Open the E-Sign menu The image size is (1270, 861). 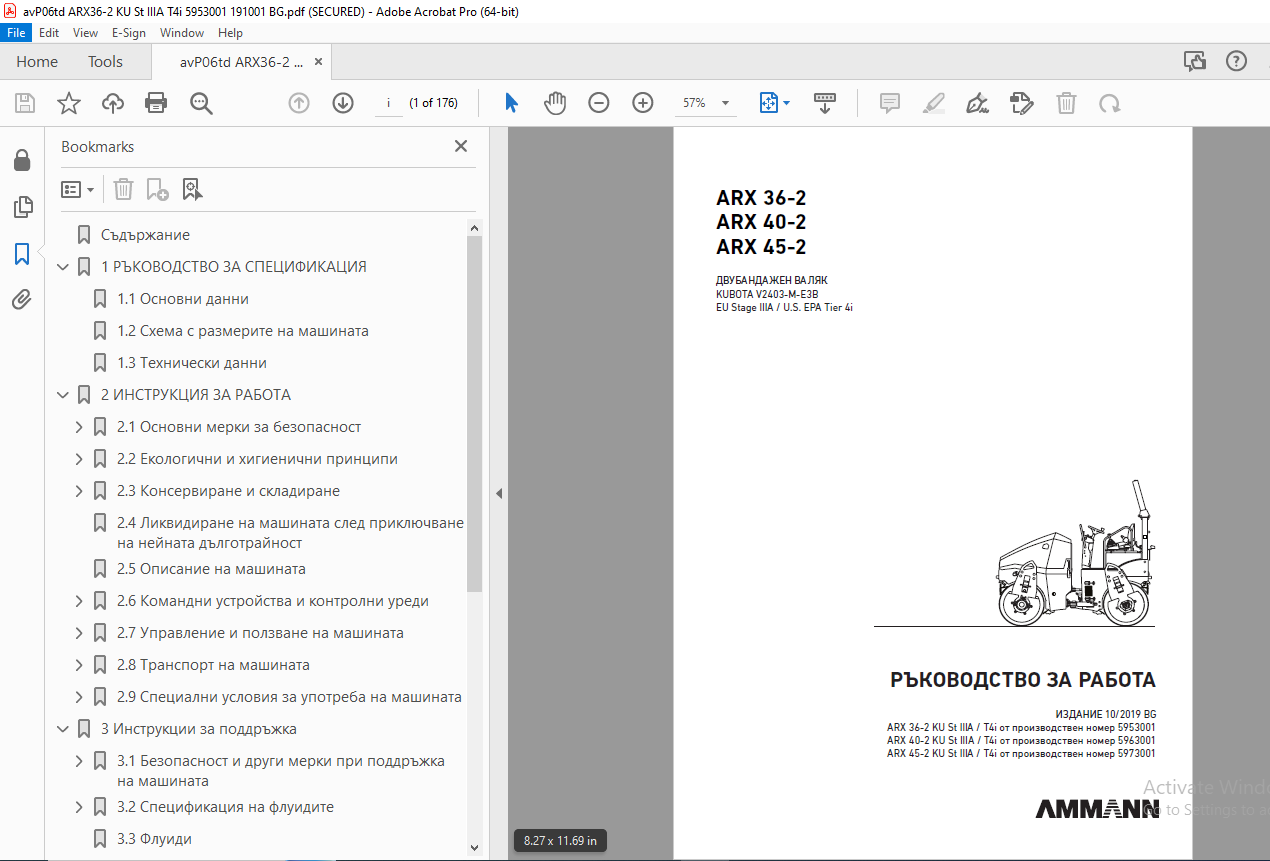pos(128,33)
